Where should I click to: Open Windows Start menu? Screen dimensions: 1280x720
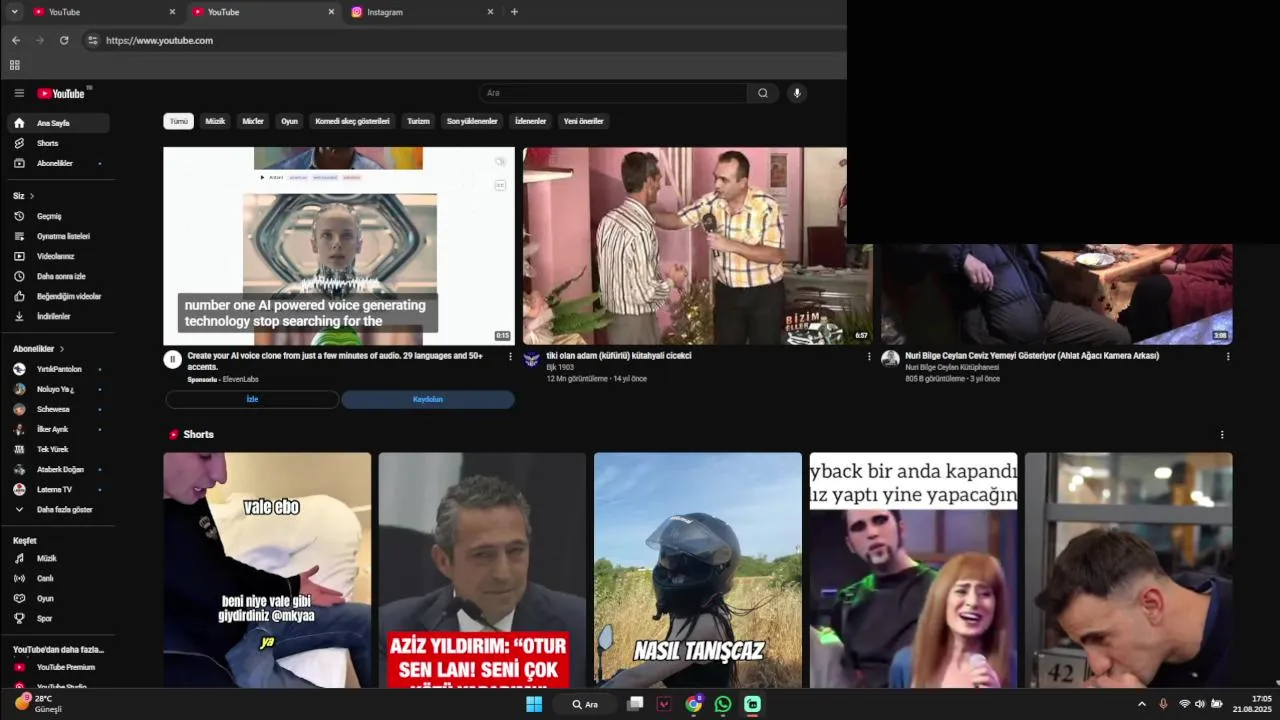point(534,704)
